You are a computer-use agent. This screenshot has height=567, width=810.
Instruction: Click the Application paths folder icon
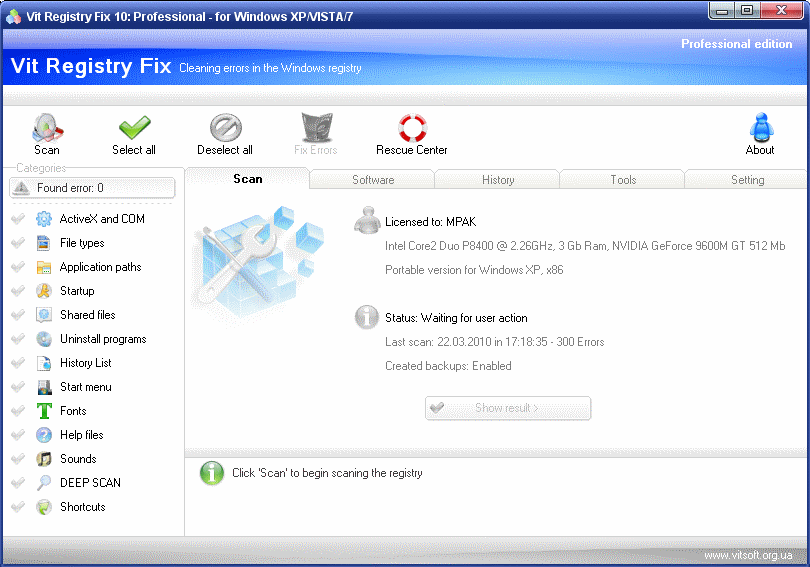pyautogui.click(x=44, y=267)
